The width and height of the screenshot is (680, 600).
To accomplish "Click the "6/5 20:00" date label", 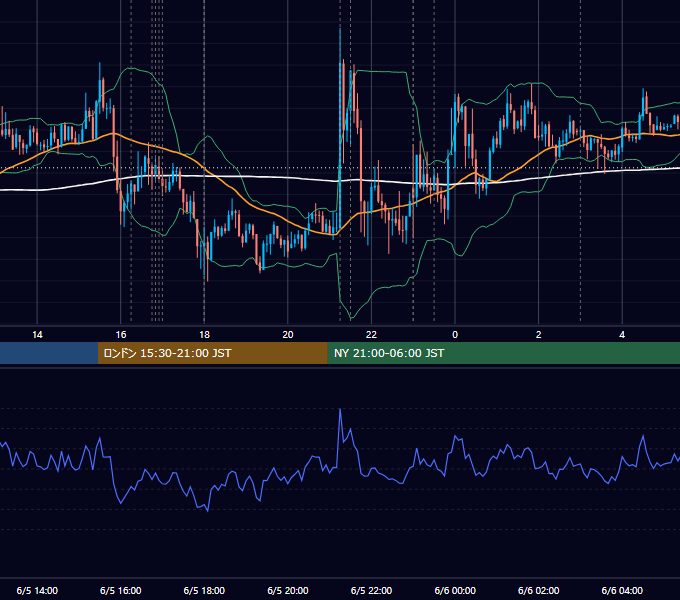I will point(288,590).
